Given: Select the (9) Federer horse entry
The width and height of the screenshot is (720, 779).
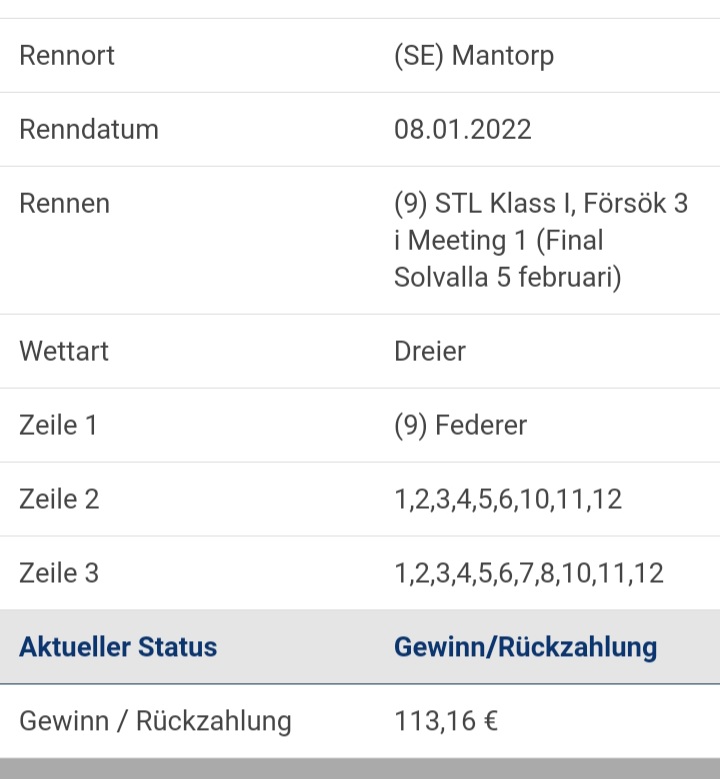Looking at the screenshot, I should click(460, 426).
